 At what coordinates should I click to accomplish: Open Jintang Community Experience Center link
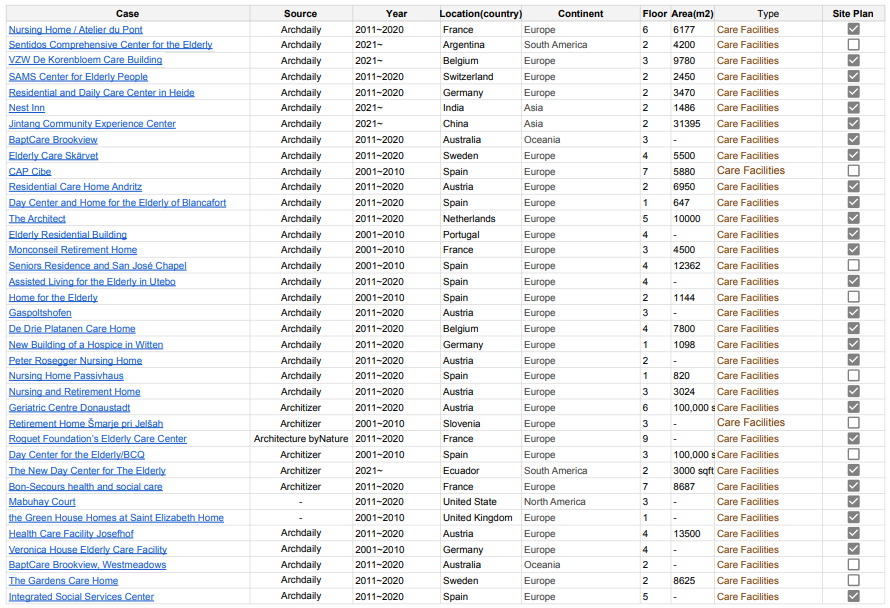(92, 124)
